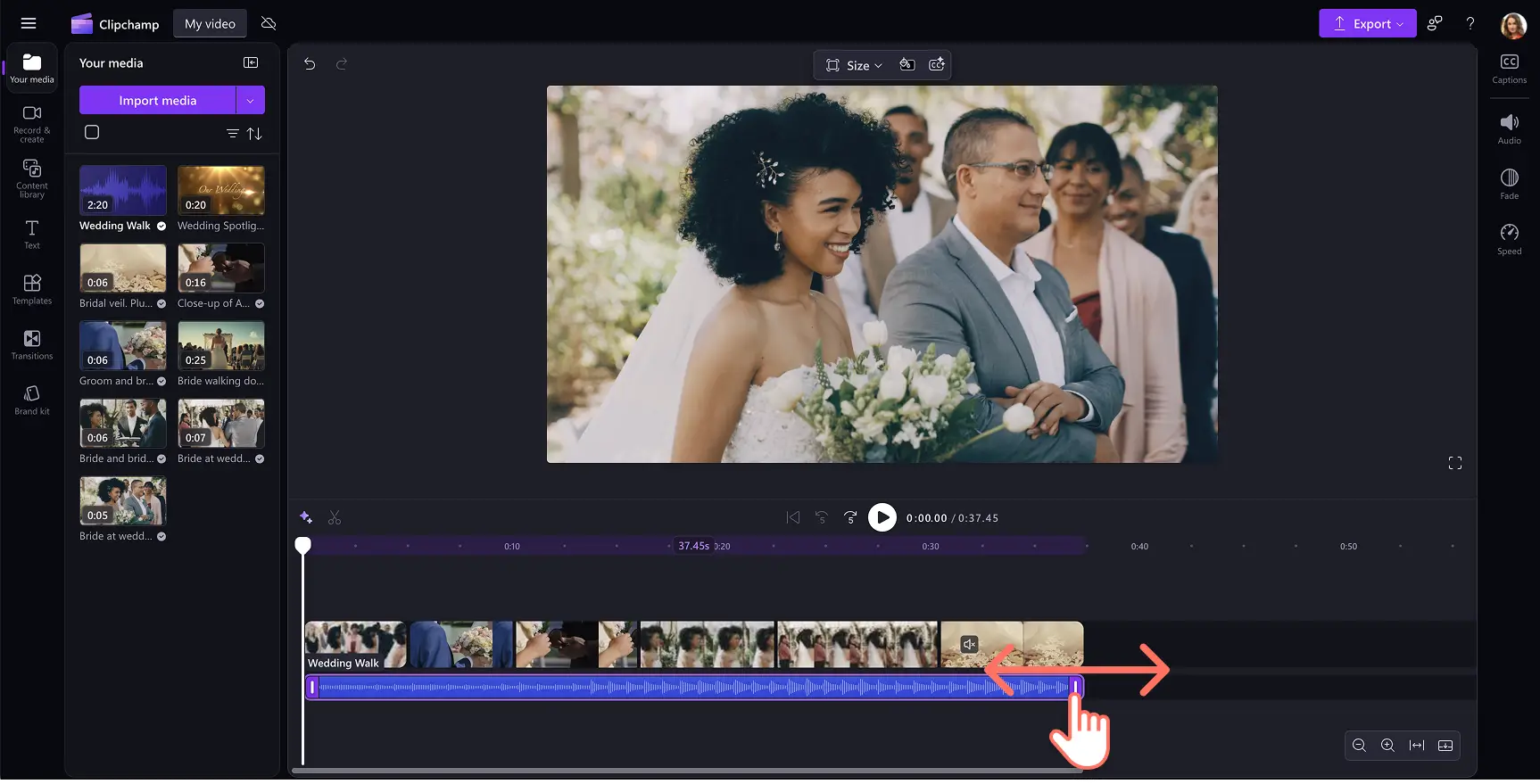Image resolution: width=1540 pixels, height=784 pixels.
Task: Select the Bride walking down thumbnail
Action: 220,346
